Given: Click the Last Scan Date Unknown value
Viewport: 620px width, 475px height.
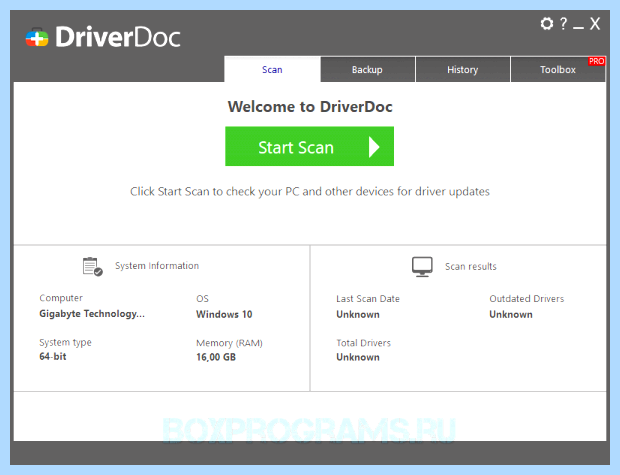Looking at the screenshot, I should pyautogui.click(x=358, y=314).
